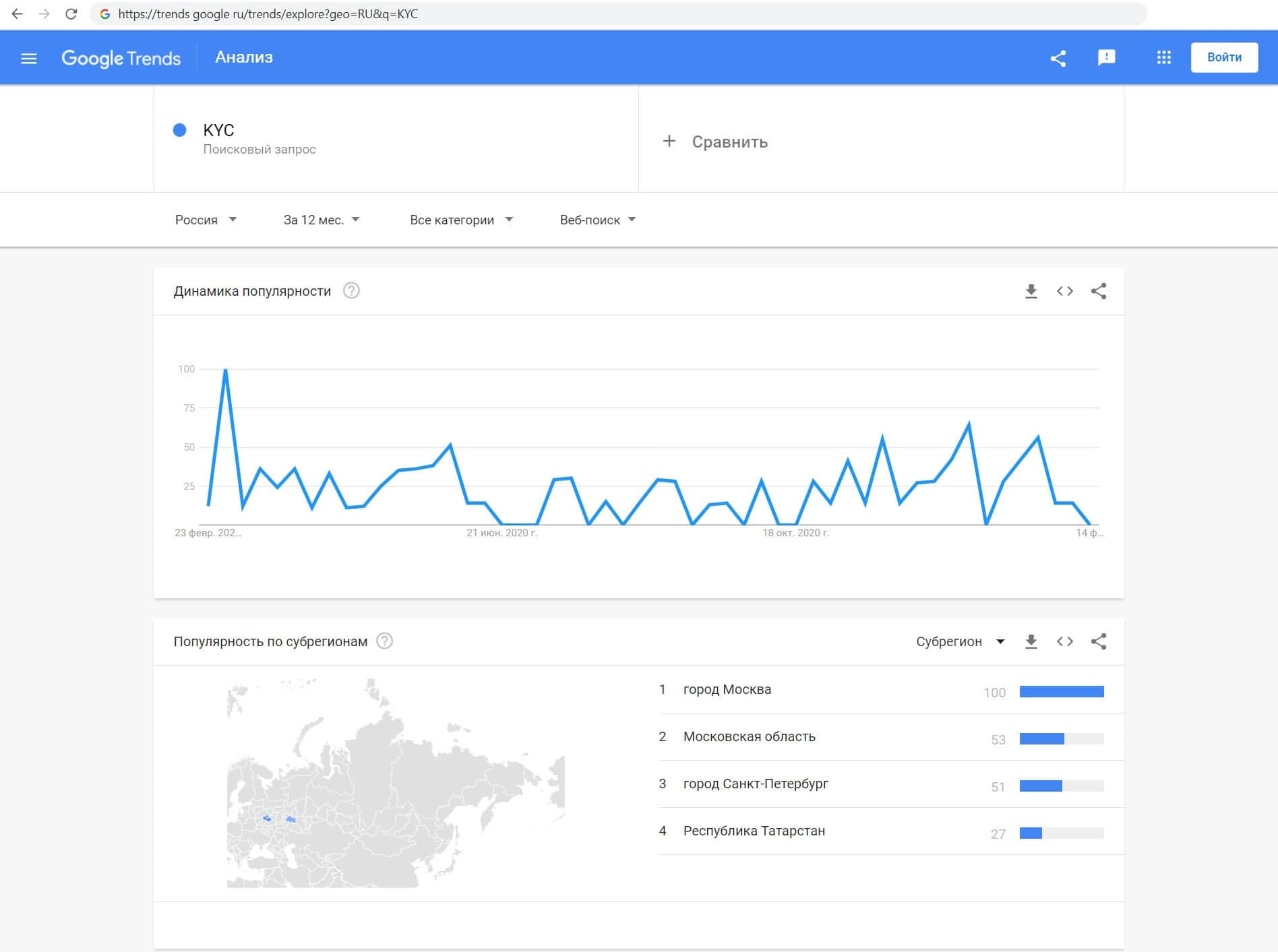The image size is (1278, 952).
Task: Click Сравнить to add a comparison
Action: pyautogui.click(x=716, y=141)
